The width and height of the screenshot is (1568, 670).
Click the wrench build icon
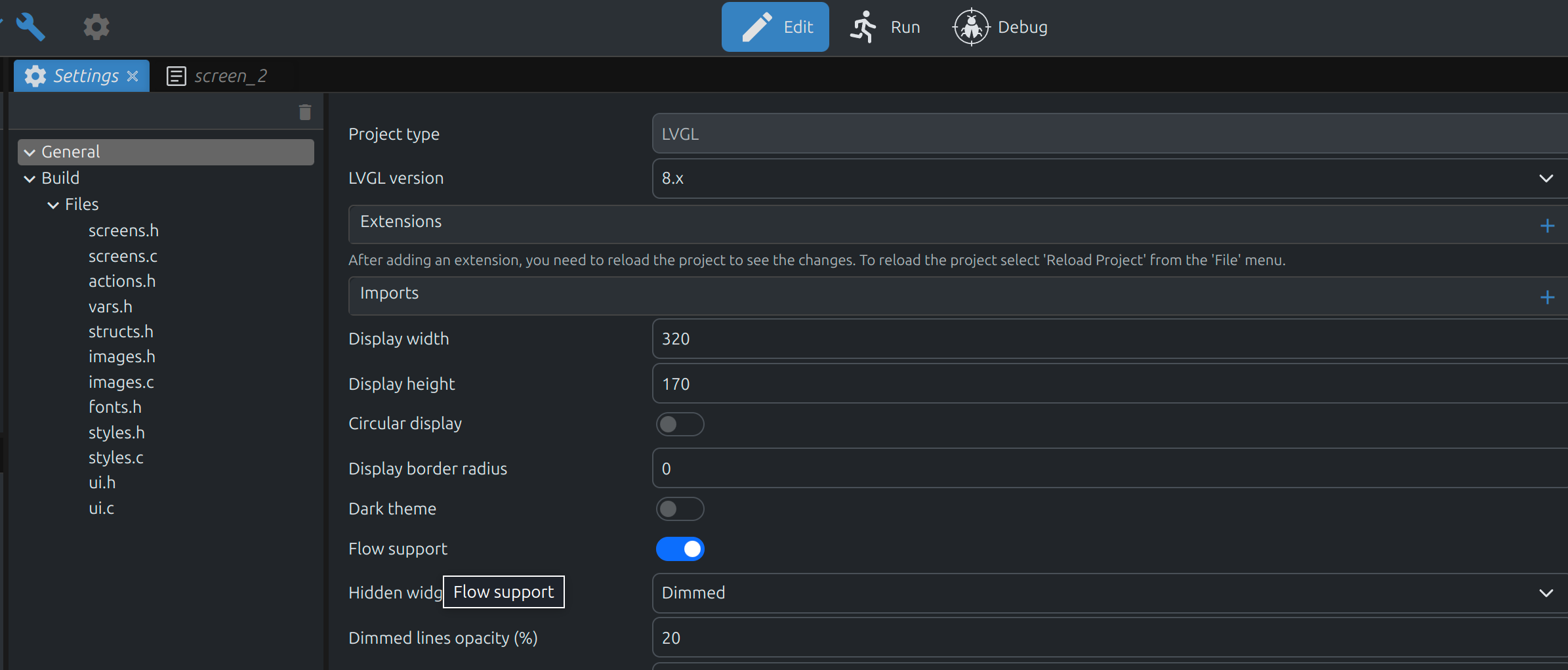30,27
